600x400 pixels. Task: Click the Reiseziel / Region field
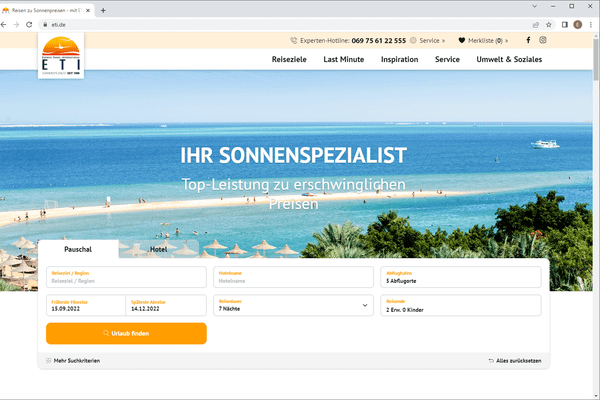[126, 277]
